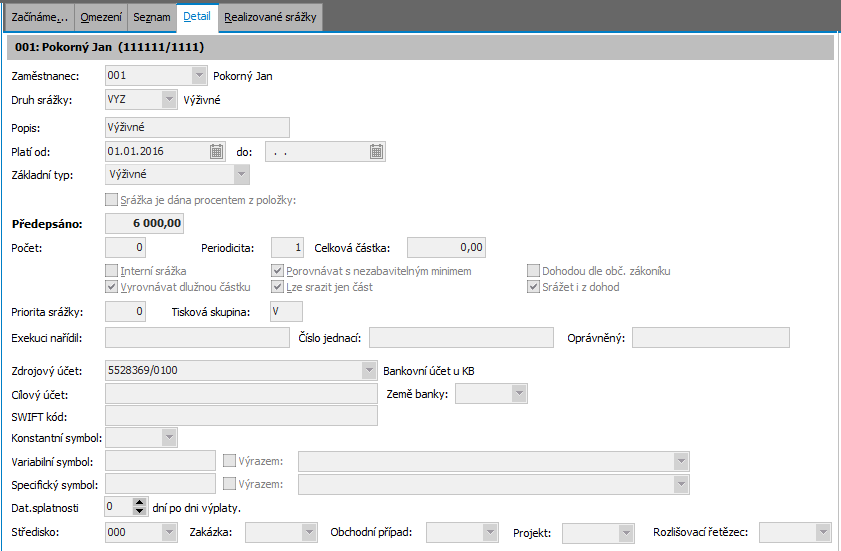Screen dimensions: 841x551
Task: Open the Základní typ dropdown
Action: 240,175
